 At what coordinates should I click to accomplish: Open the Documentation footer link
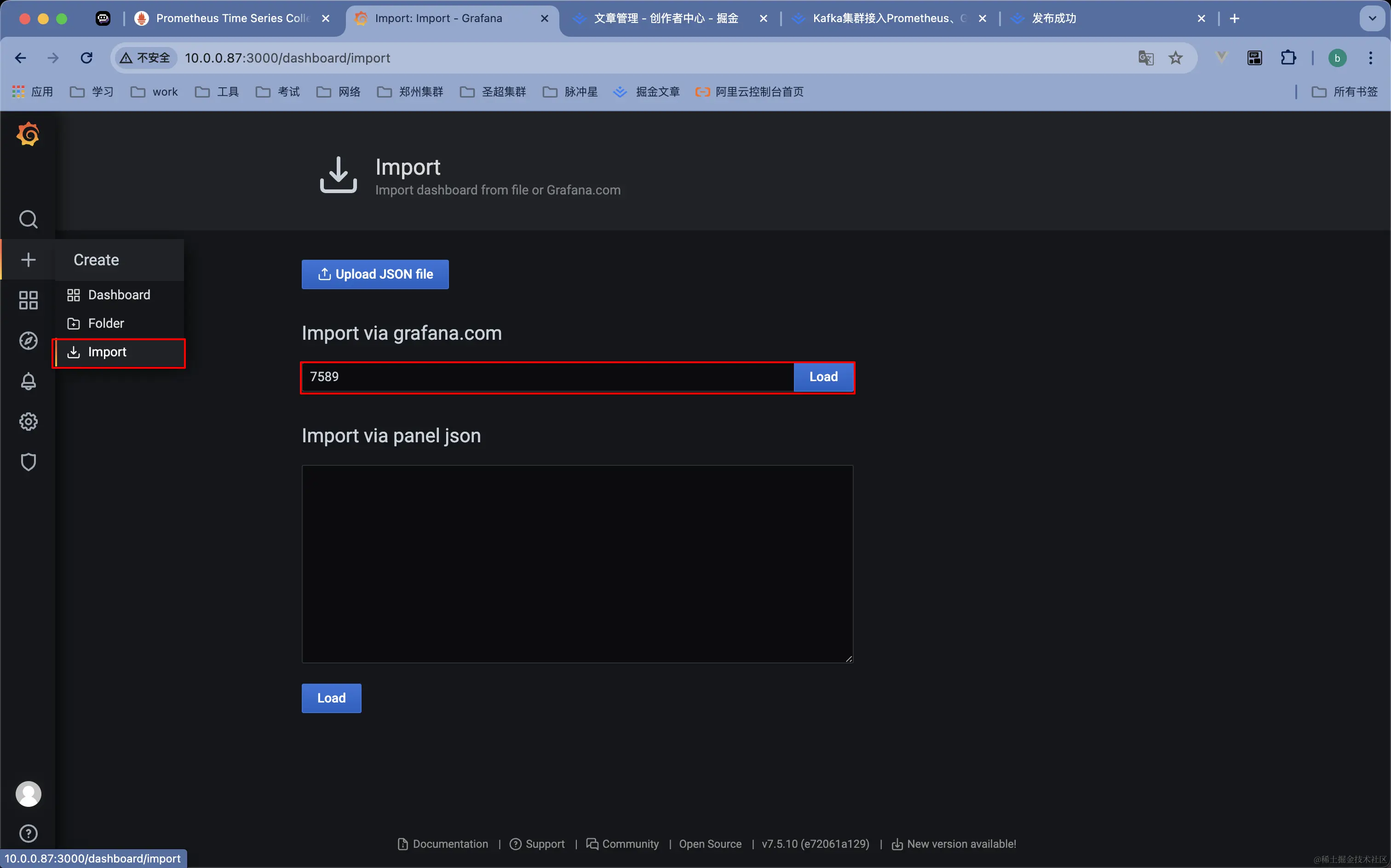(x=443, y=843)
